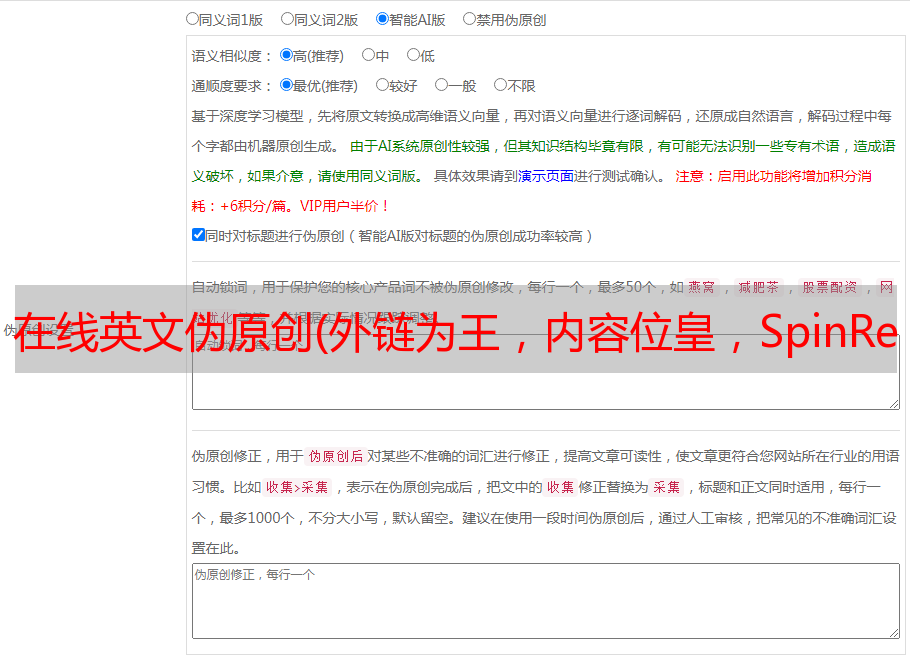Choose 最优(推荐) for 通顺度要求
This screenshot has width=911, height=658.
(286, 85)
